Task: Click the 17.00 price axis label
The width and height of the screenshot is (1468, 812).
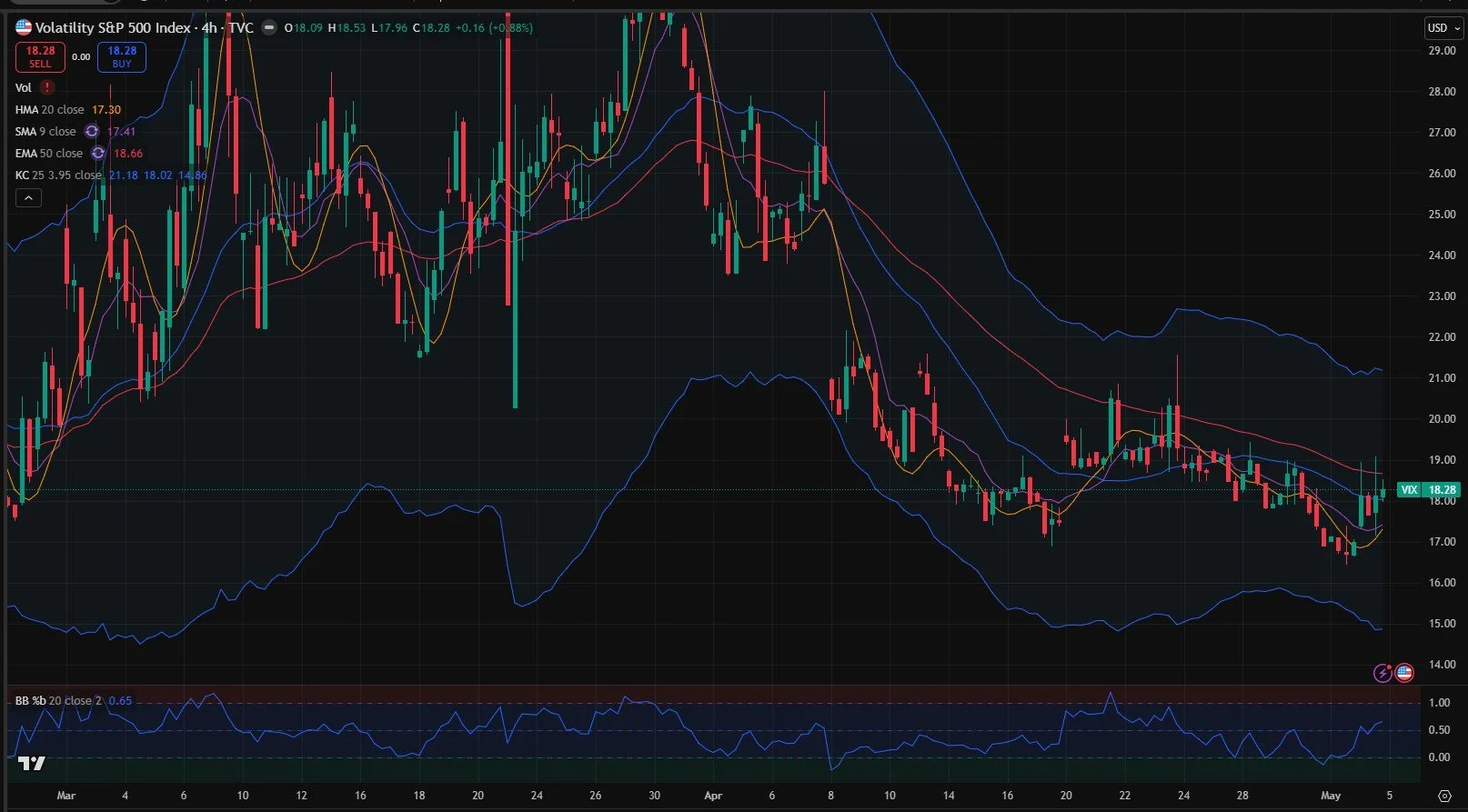Action: 1442,542
